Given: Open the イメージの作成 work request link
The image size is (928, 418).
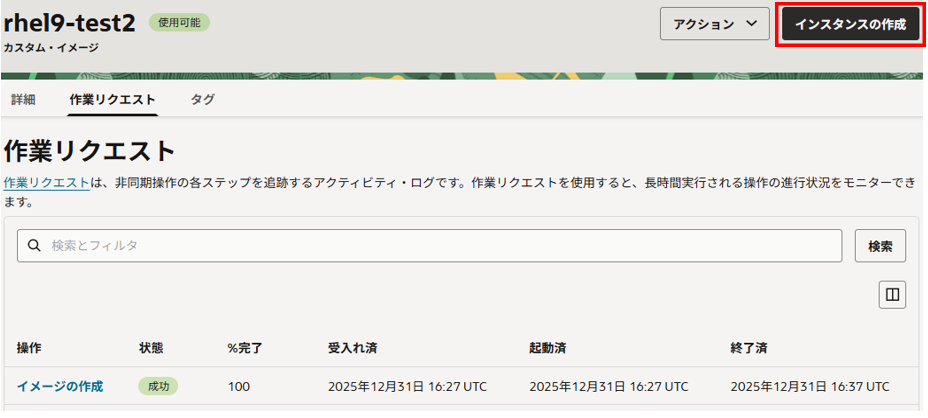Looking at the screenshot, I should tap(60, 386).
